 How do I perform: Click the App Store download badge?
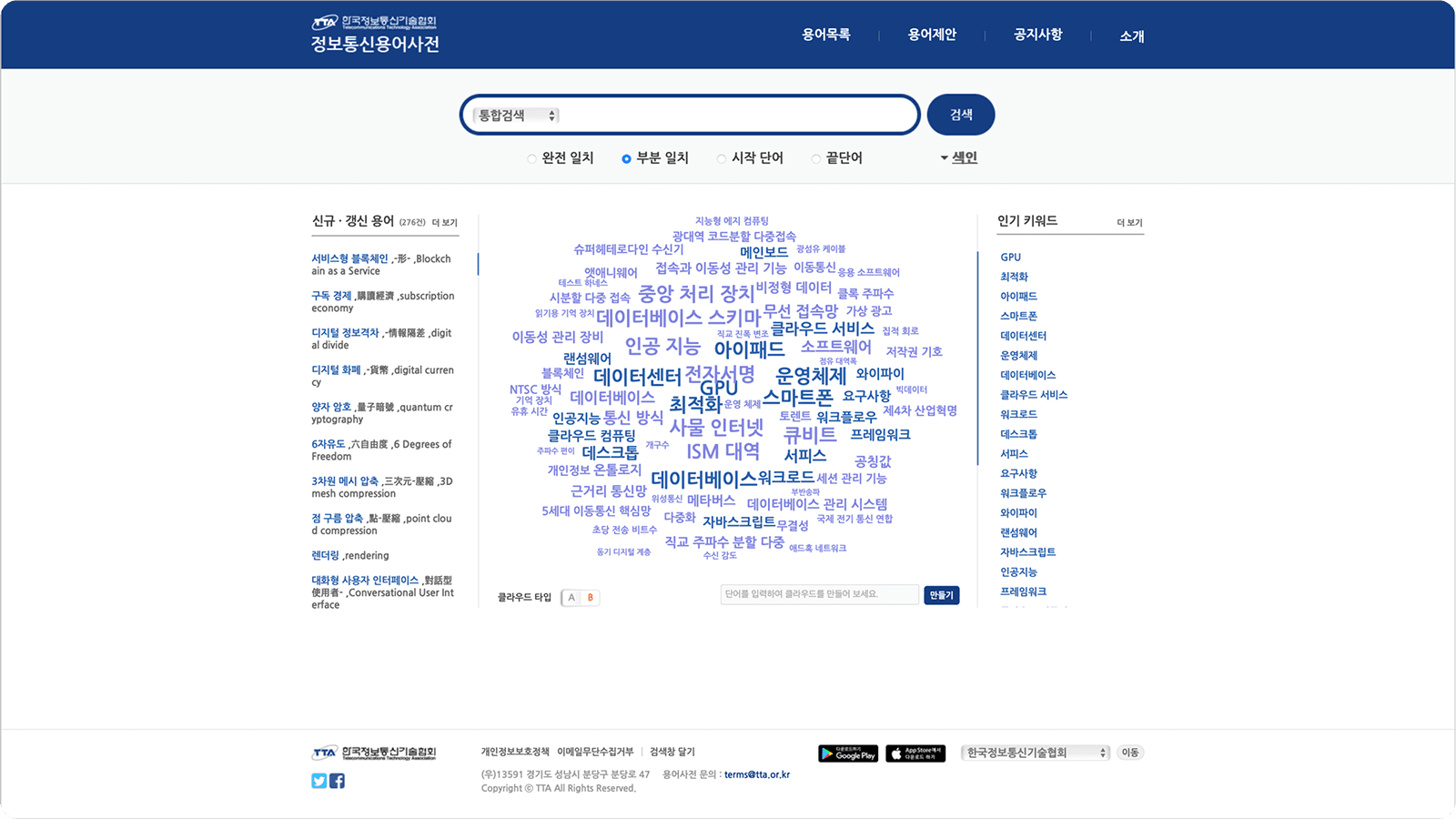point(915,753)
